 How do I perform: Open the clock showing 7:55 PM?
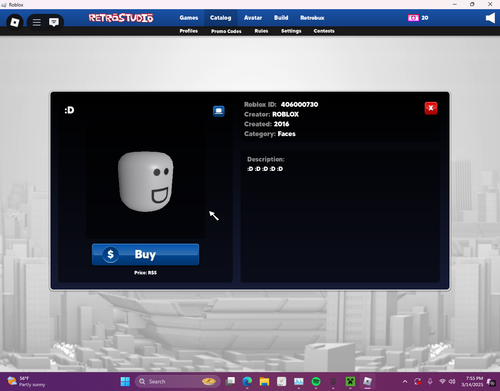(473, 381)
